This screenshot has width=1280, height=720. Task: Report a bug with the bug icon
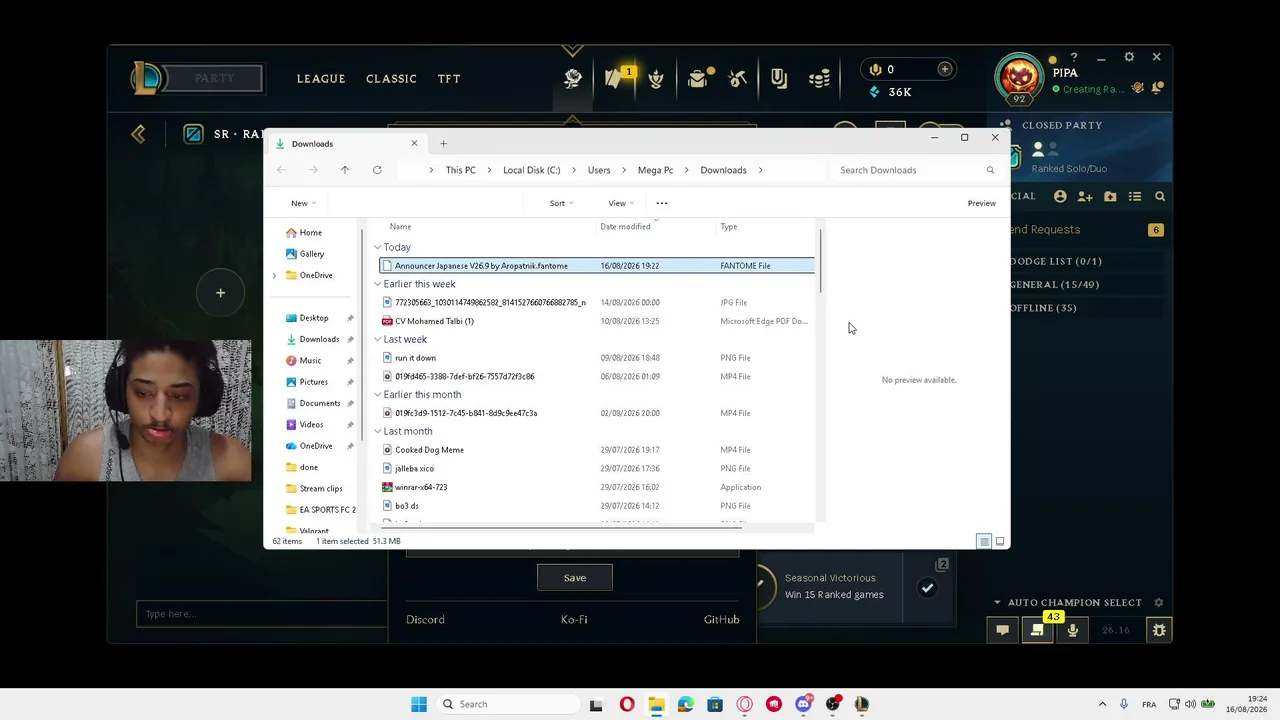click(1159, 630)
